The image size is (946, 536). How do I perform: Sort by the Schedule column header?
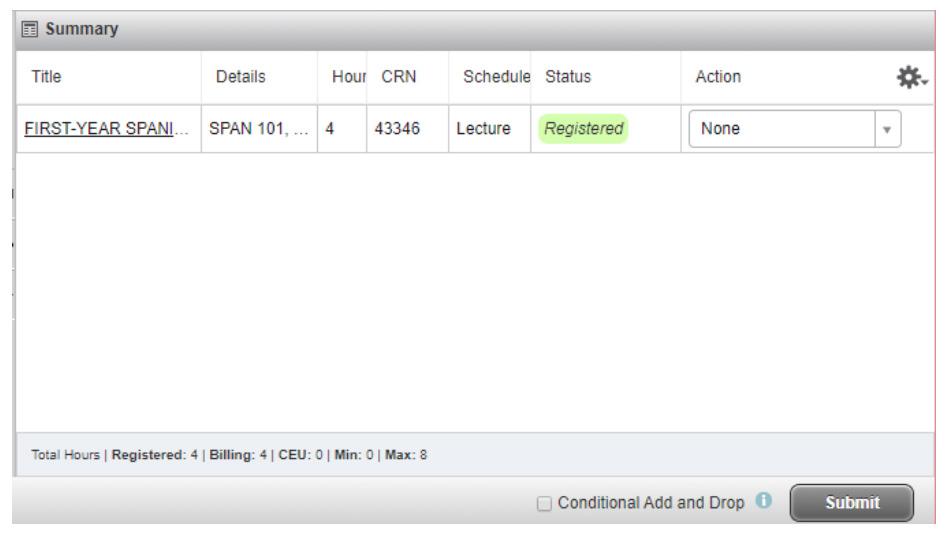(x=497, y=77)
